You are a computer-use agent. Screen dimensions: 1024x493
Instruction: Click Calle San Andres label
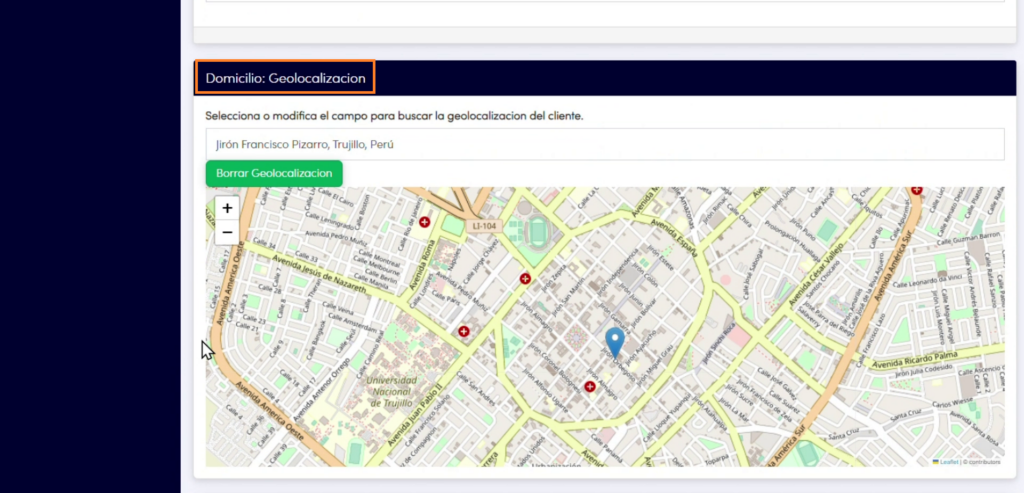(473, 387)
